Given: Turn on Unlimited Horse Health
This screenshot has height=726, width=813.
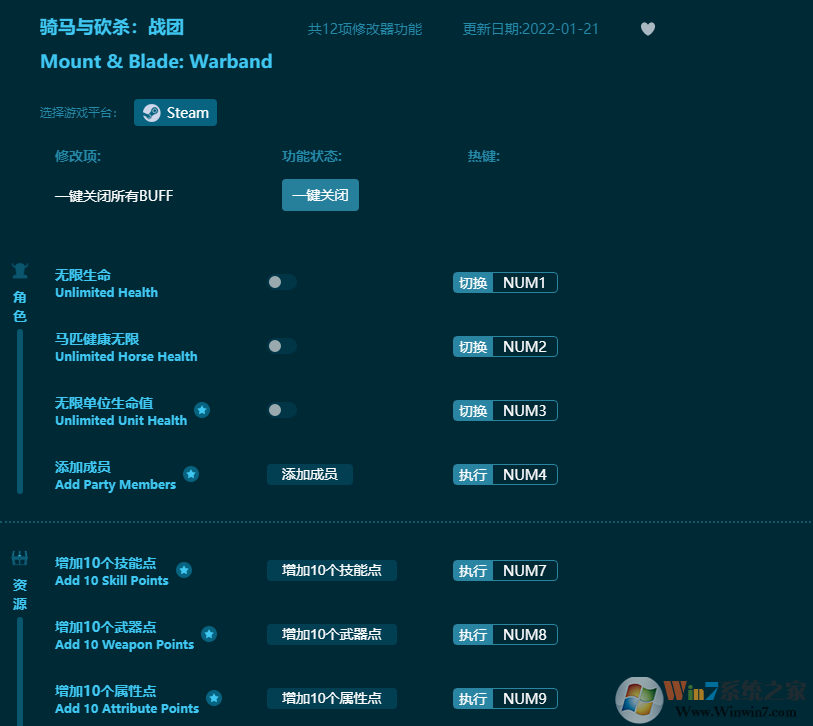Looking at the screenshot, I should (281, 346).
